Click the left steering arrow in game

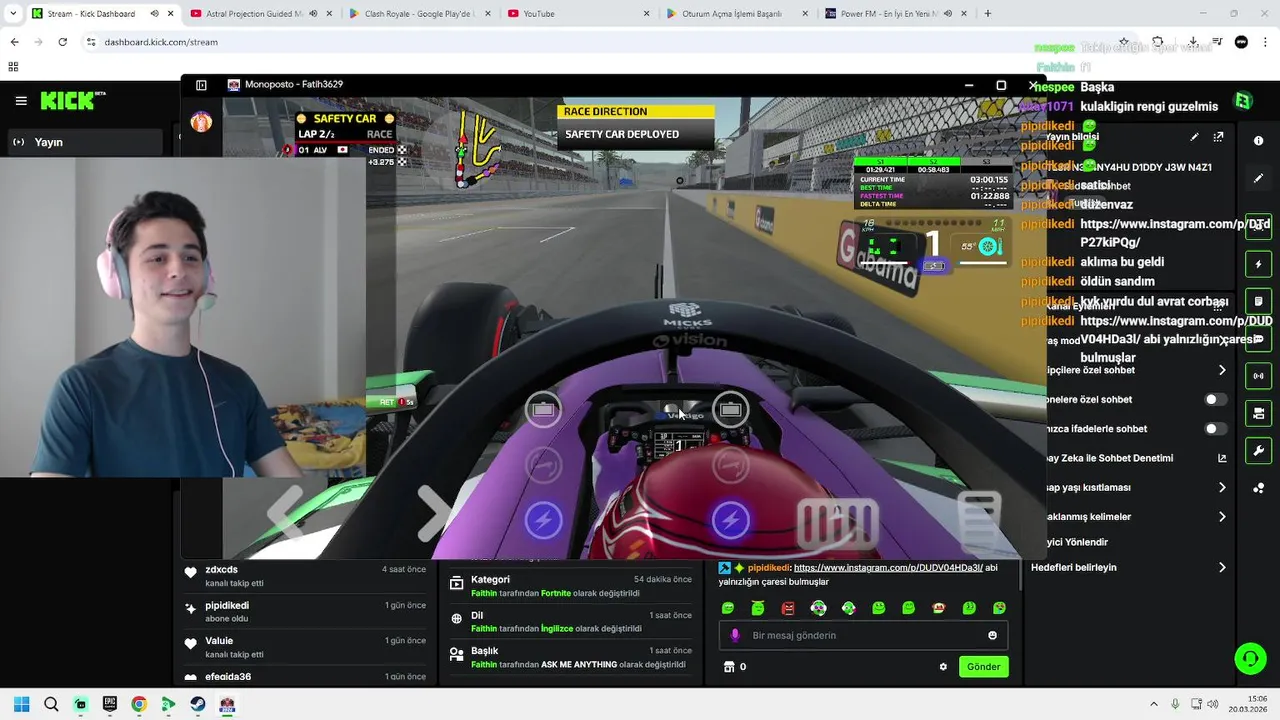click(286, 513)
